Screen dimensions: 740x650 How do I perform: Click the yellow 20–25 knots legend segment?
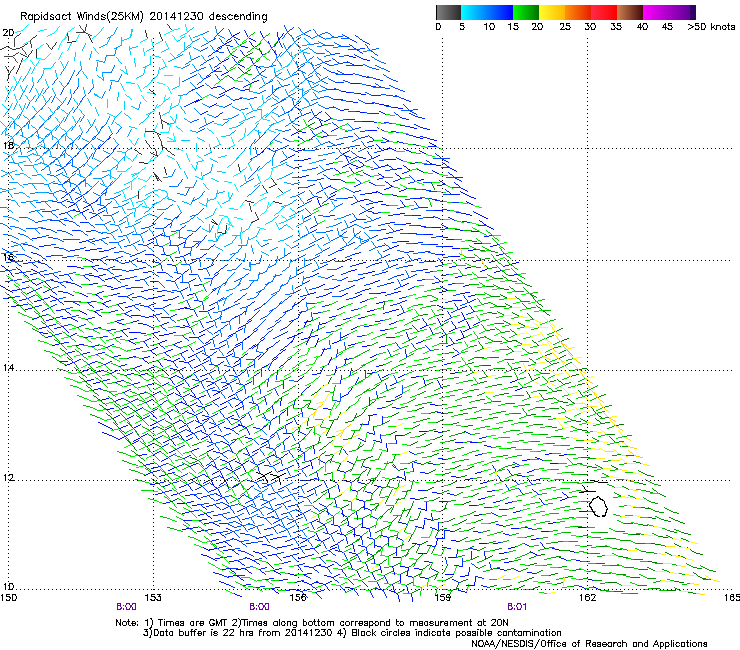point(552,12)
